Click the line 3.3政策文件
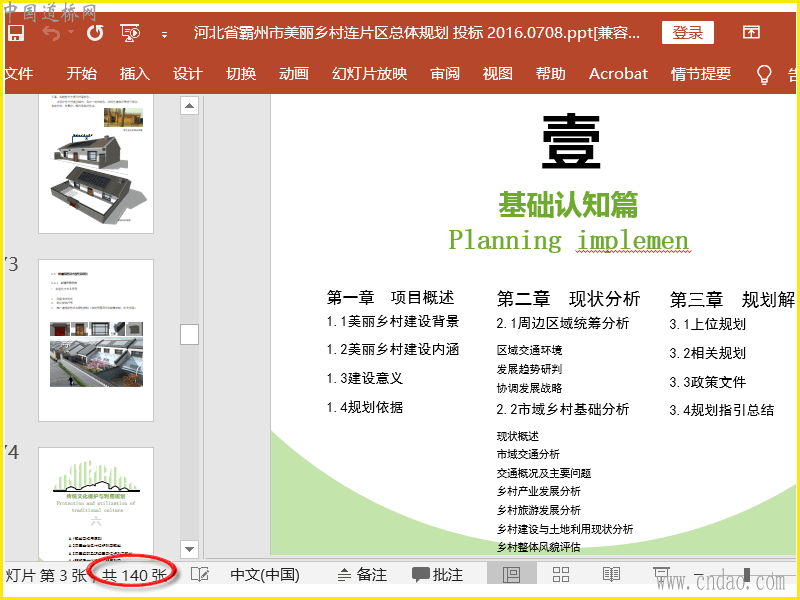 [708, 382]
